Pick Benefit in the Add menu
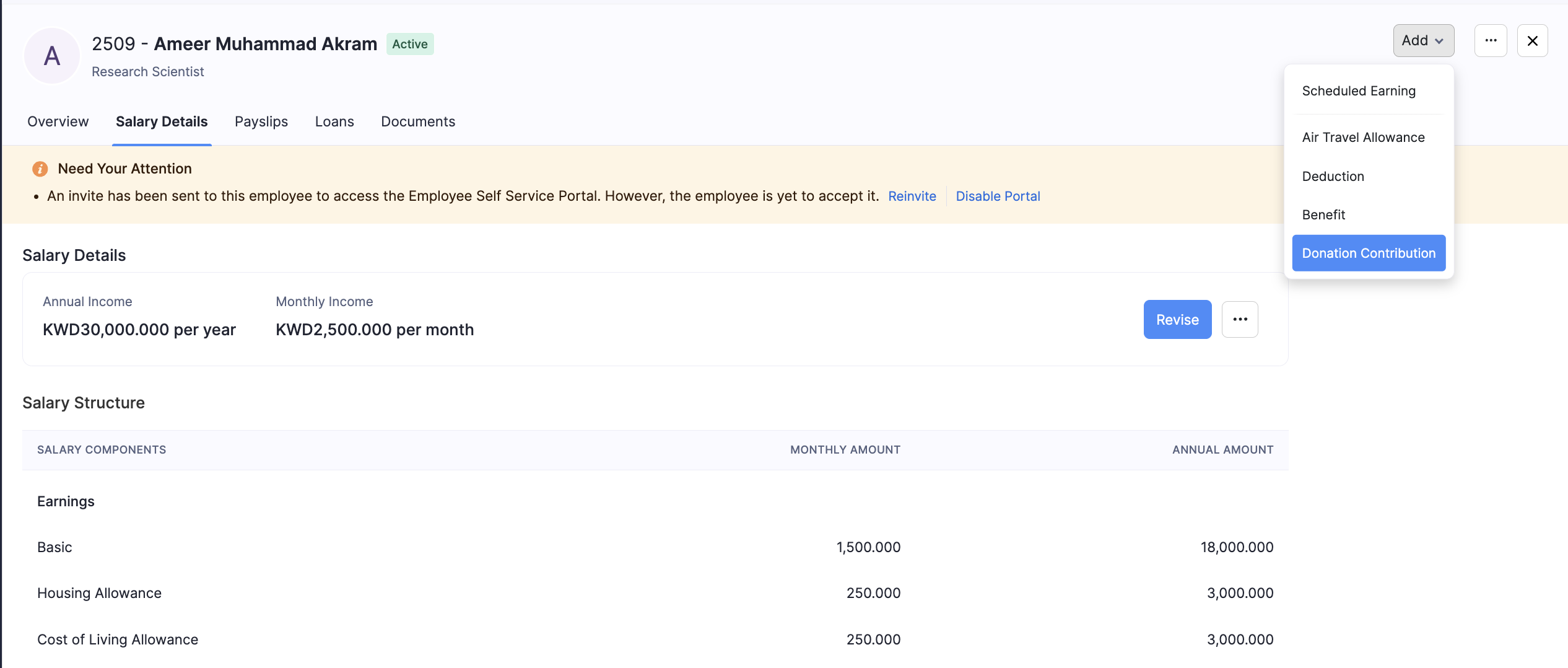Viewport: 1568px width, 668px height. [x=1323, y=215]
